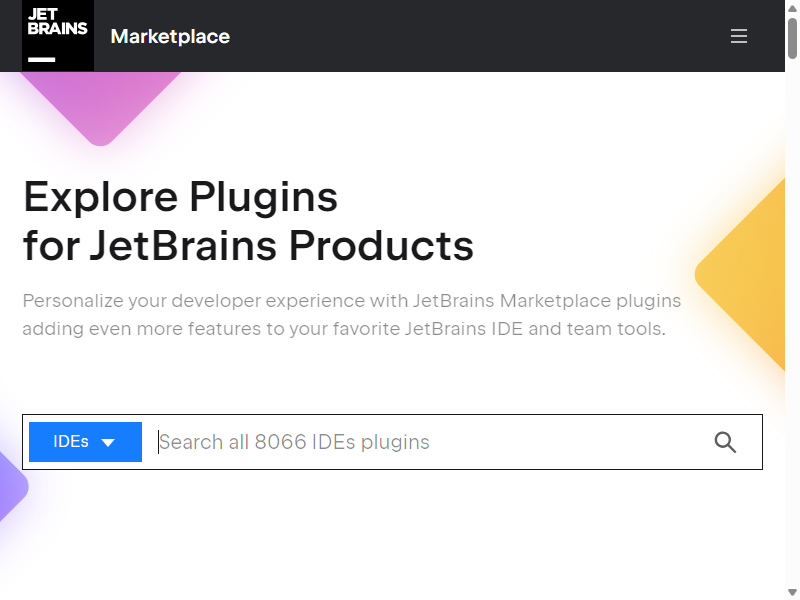Click the vertical scrollbar thumb
Screen dimensions: 800x600
coord(792,38)
